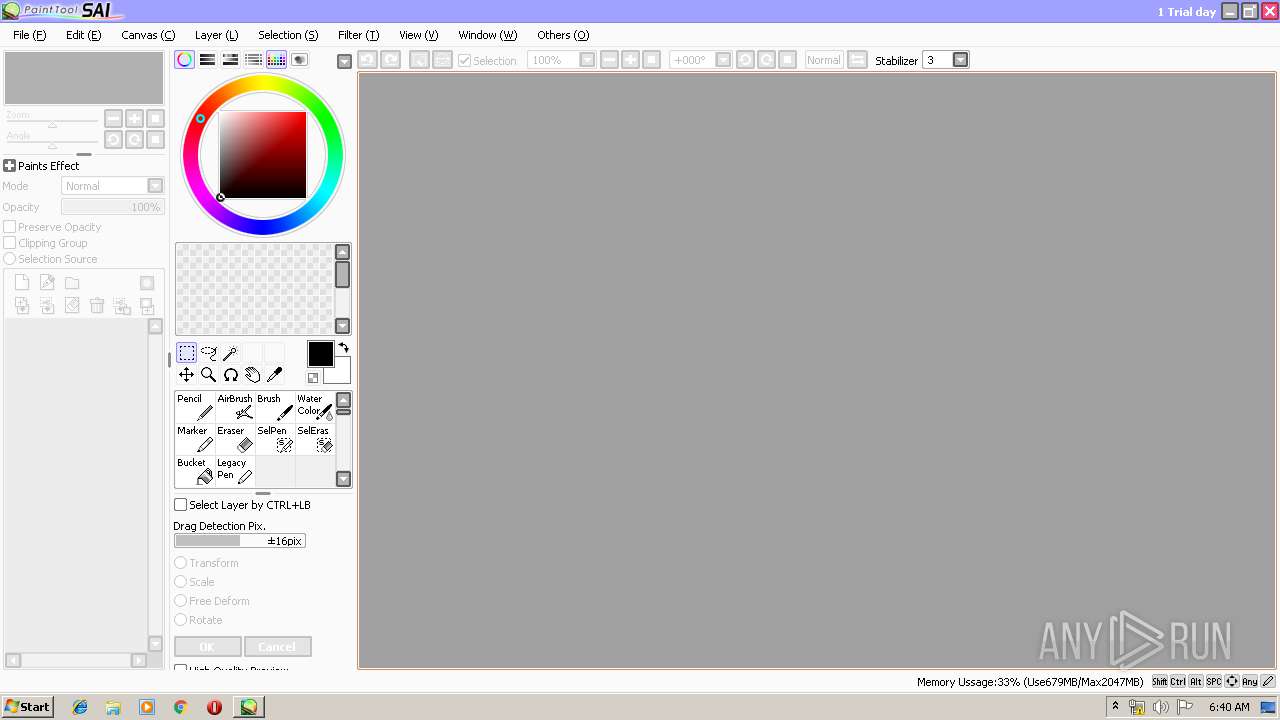This screenshot has width=1280, height=720.
Task: Toggle the swatches panel
Action: click(276, 60)
